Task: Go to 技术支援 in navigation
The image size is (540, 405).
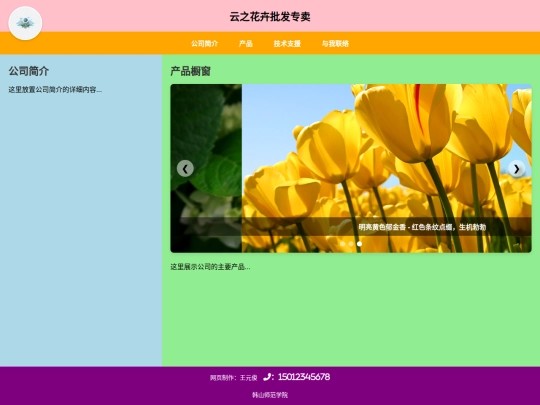Action: (287, 43)
